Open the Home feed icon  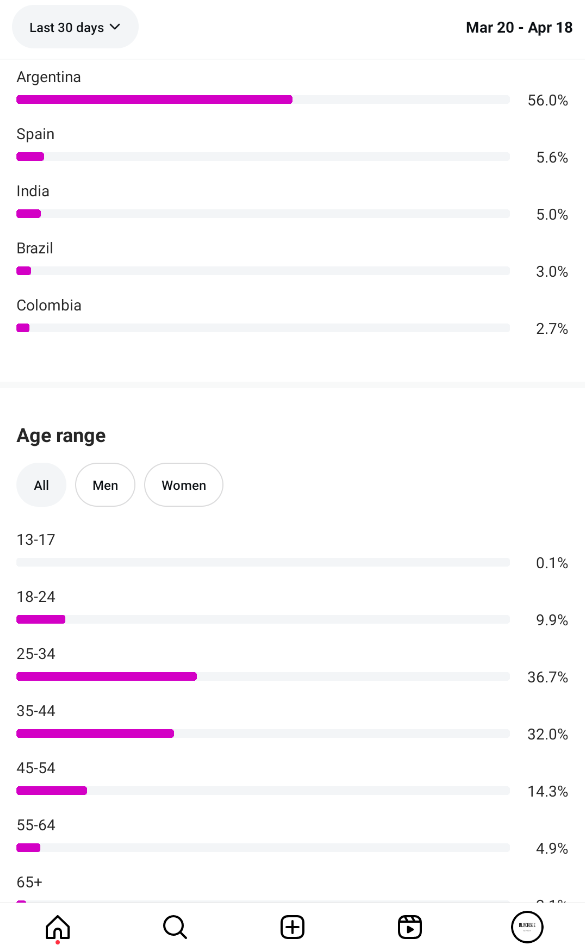[58, 927]
